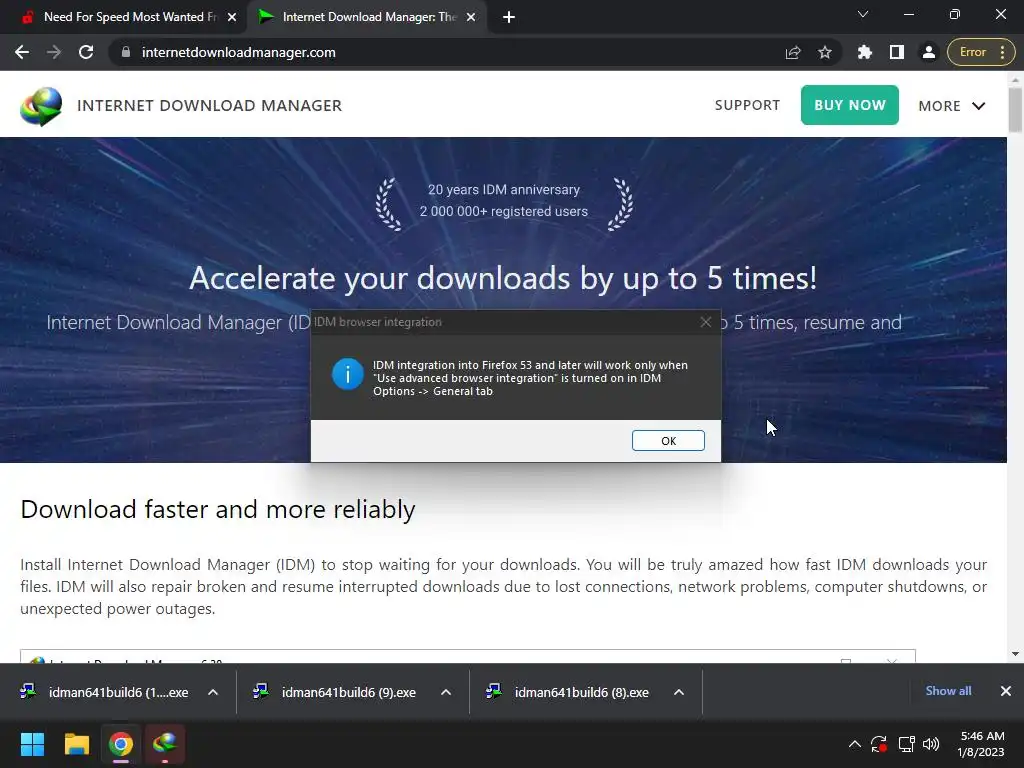1024x768 pixels.
Task: Open the clock showing 5:46 AM
Action: [x=981, y=744]
